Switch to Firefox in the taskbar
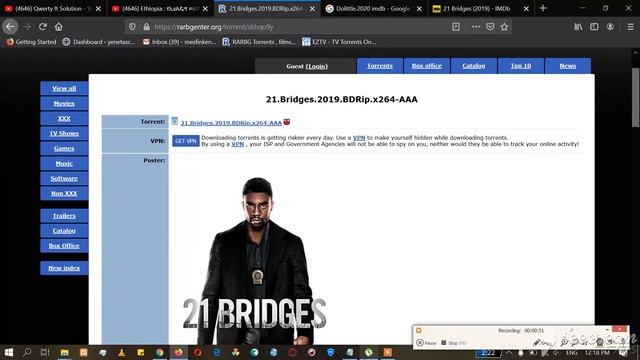This screenshot has height=360, width=640. point(179,352)
